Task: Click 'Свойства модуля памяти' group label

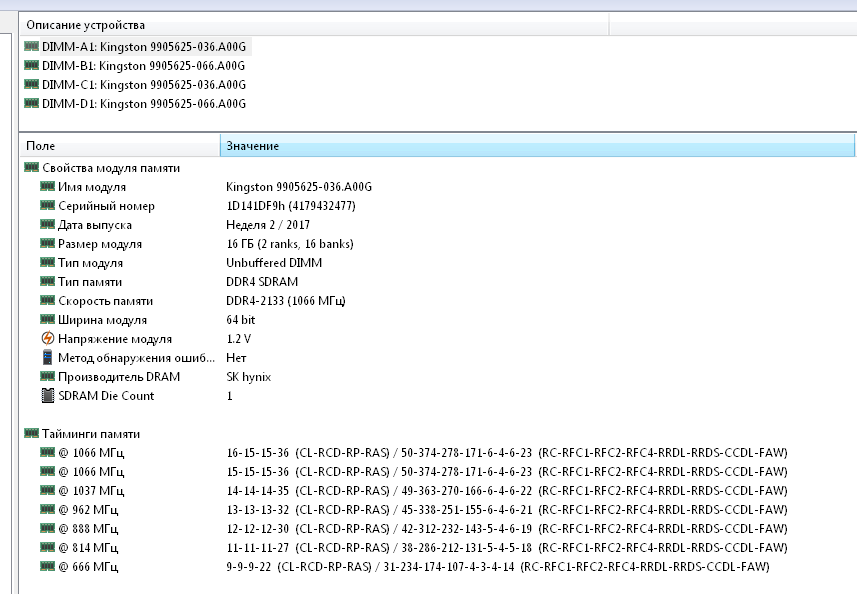Action: point(111,168)
